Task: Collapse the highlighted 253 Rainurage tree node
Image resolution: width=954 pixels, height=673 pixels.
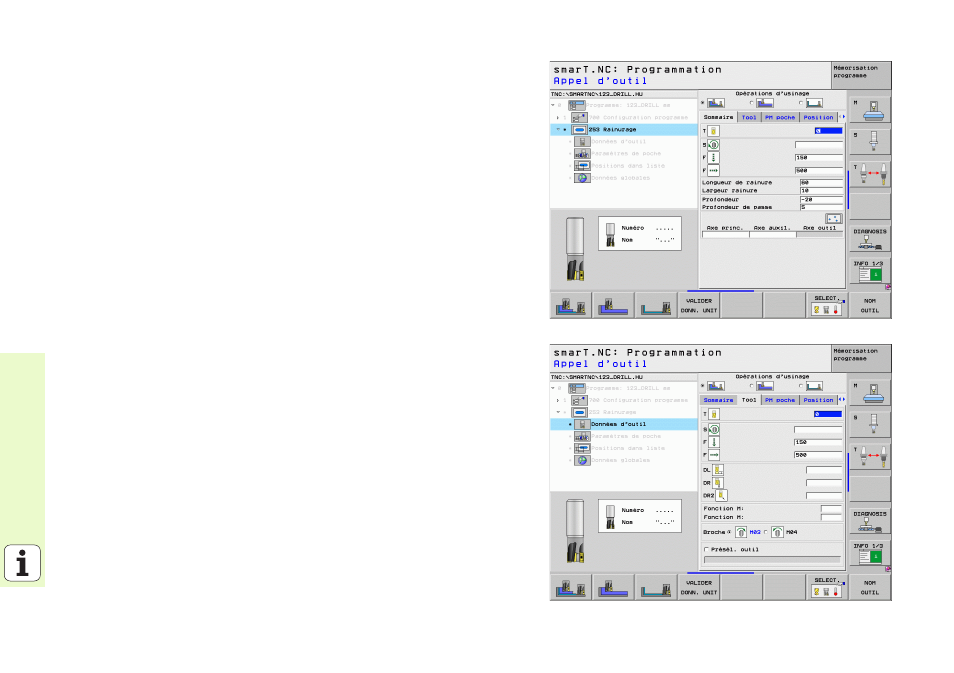Action: 558,130
